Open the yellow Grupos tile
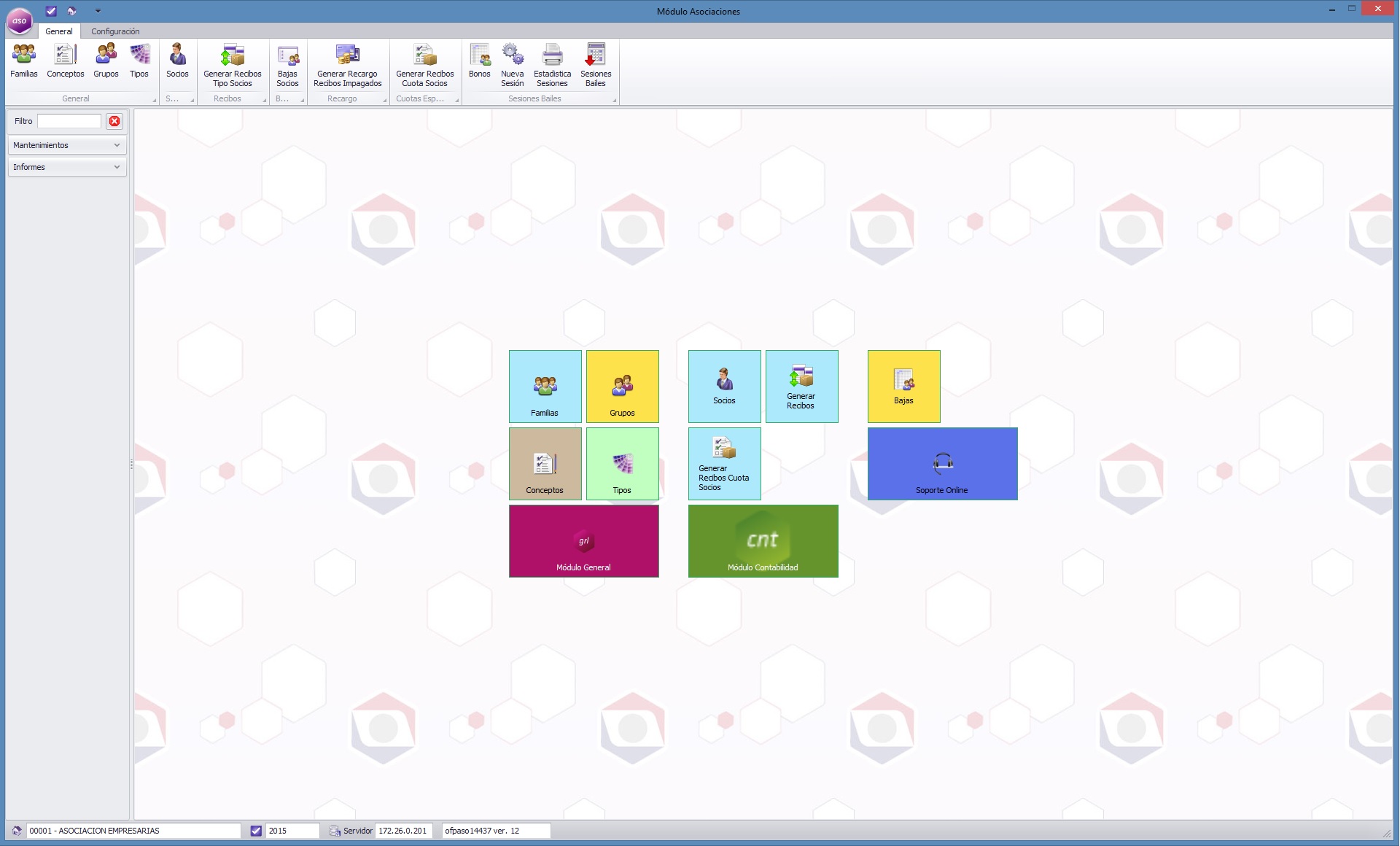Screen dimensions: 1400x846 (x=623, y=387)
